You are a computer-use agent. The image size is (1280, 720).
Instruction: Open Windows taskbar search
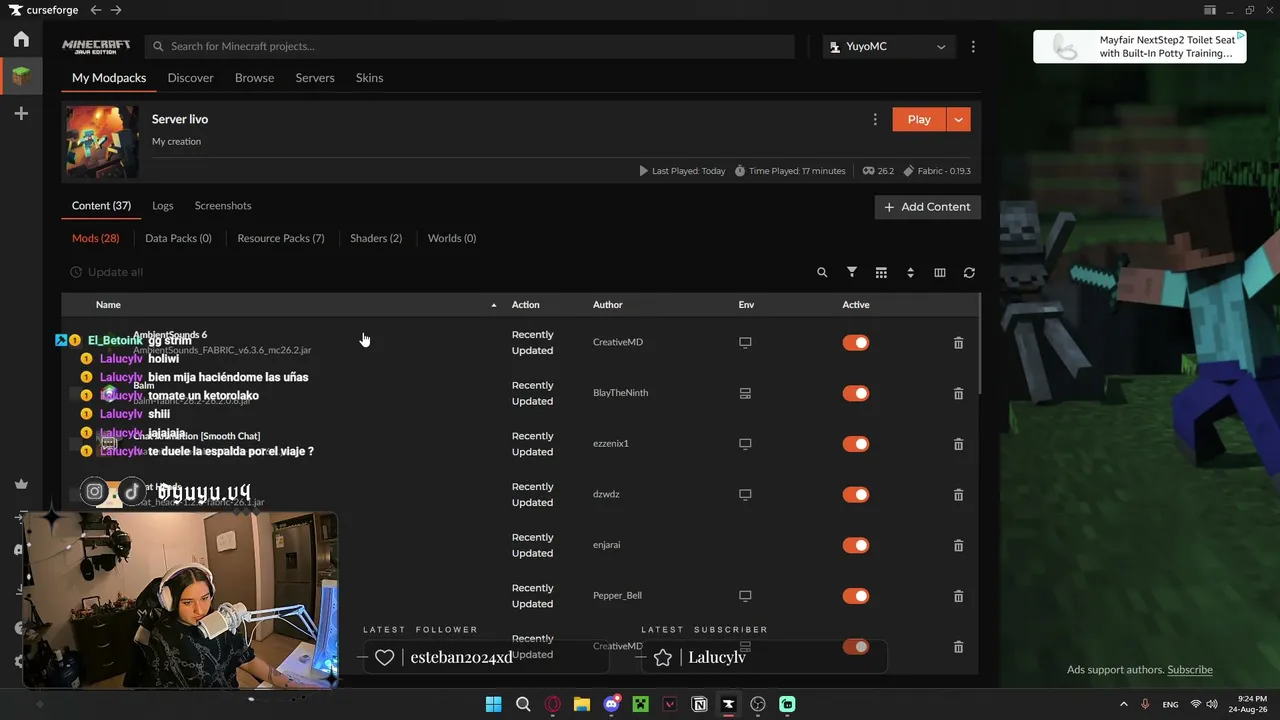523,704
